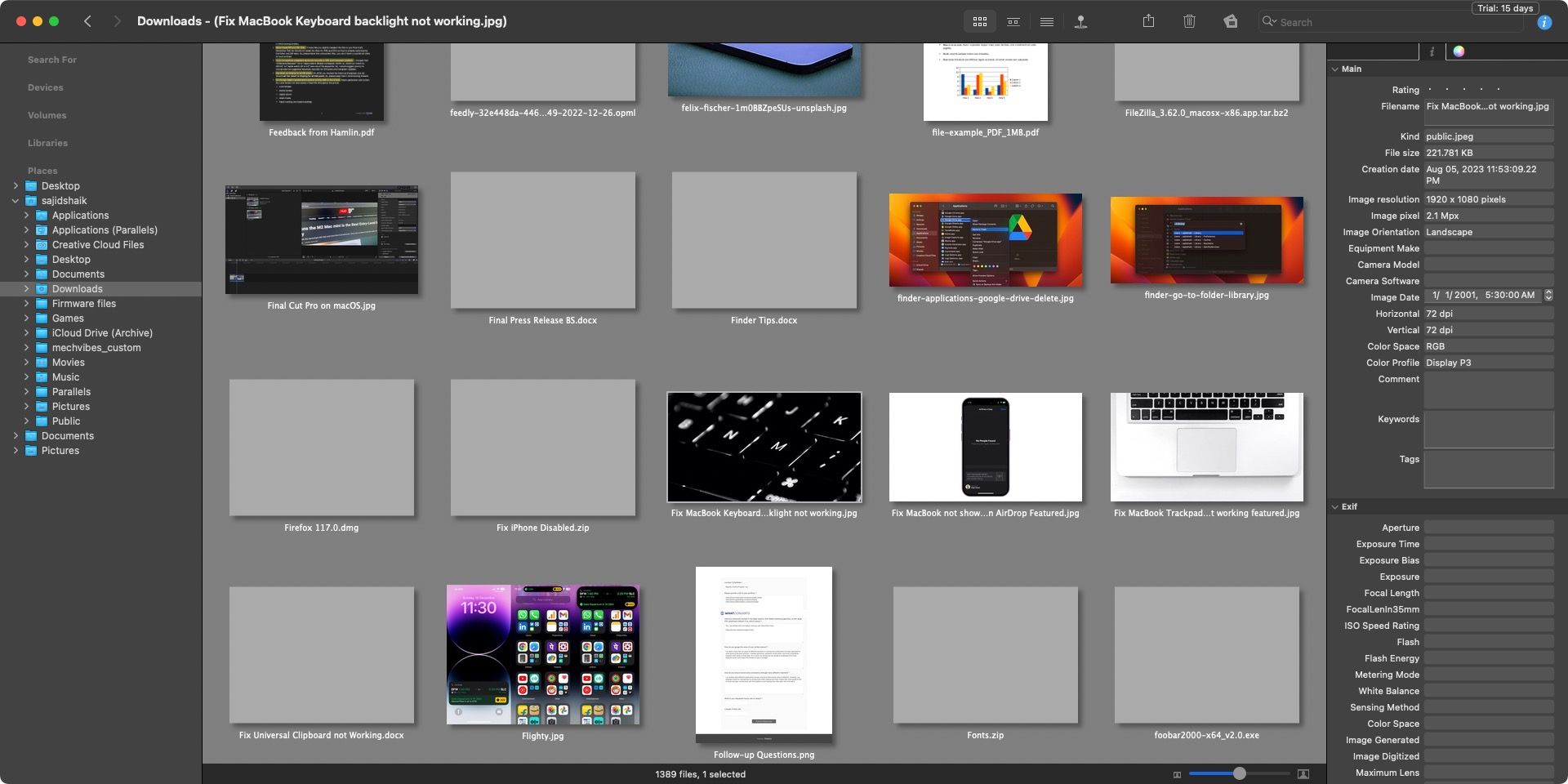Click the magnifying glass in the search field

pos(1267,22)
